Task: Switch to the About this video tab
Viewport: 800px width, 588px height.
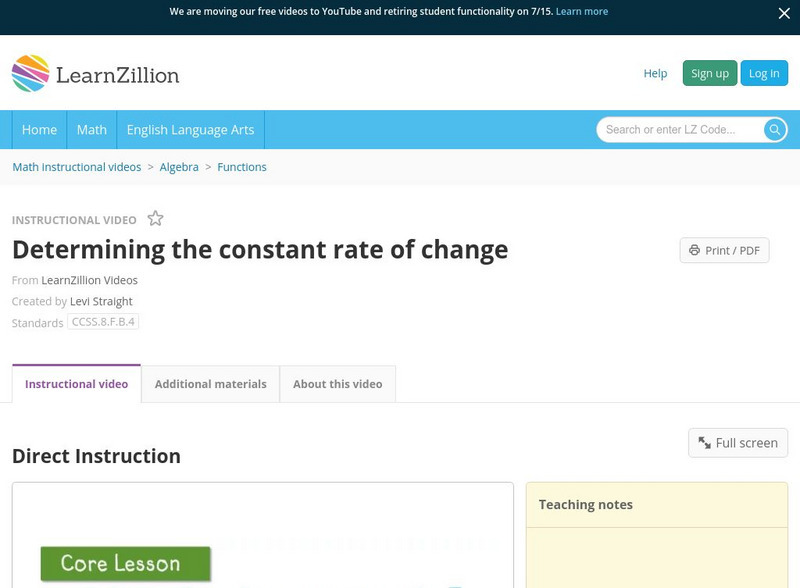Action: tap(337, 384)
